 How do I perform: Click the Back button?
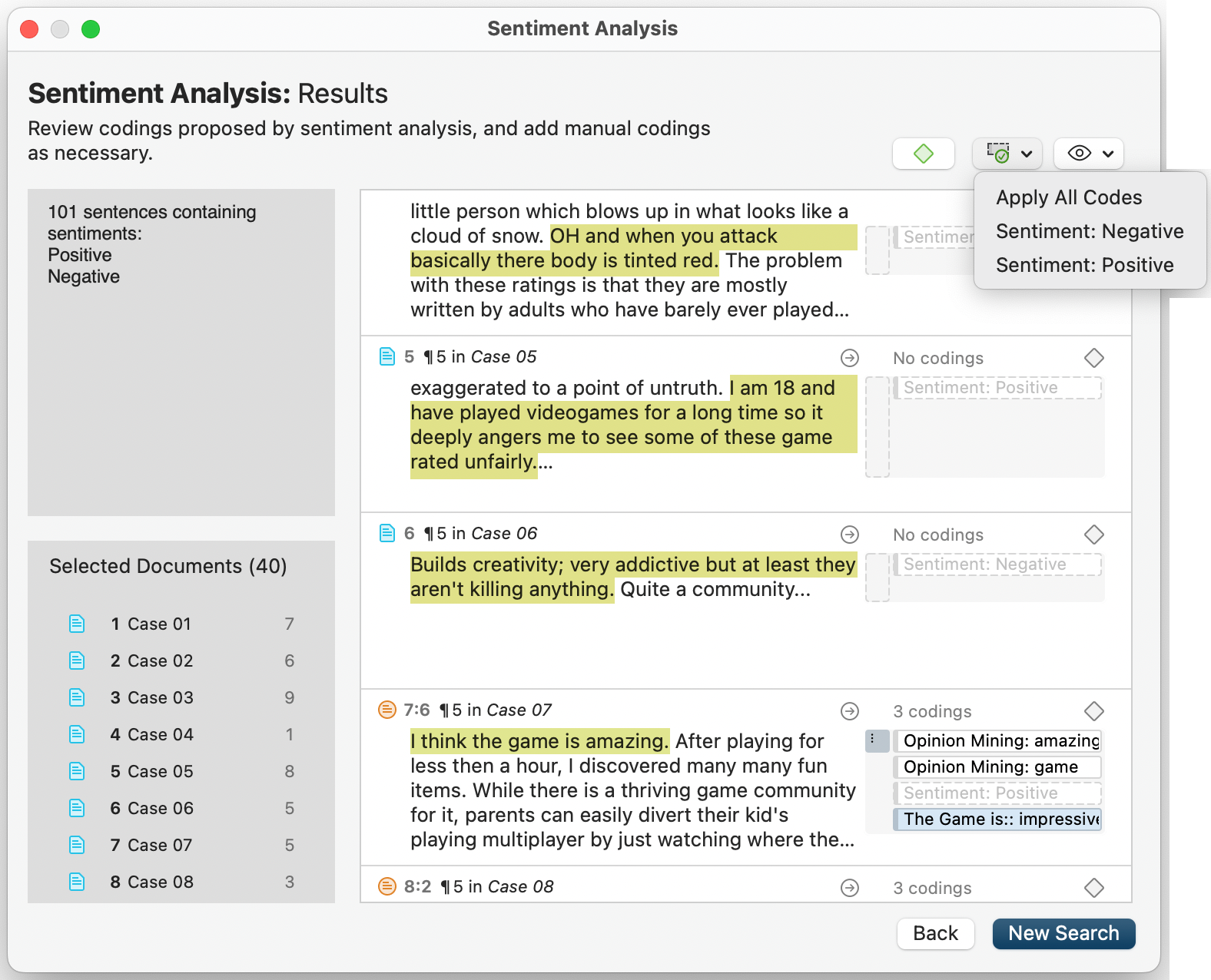[935, 933]
